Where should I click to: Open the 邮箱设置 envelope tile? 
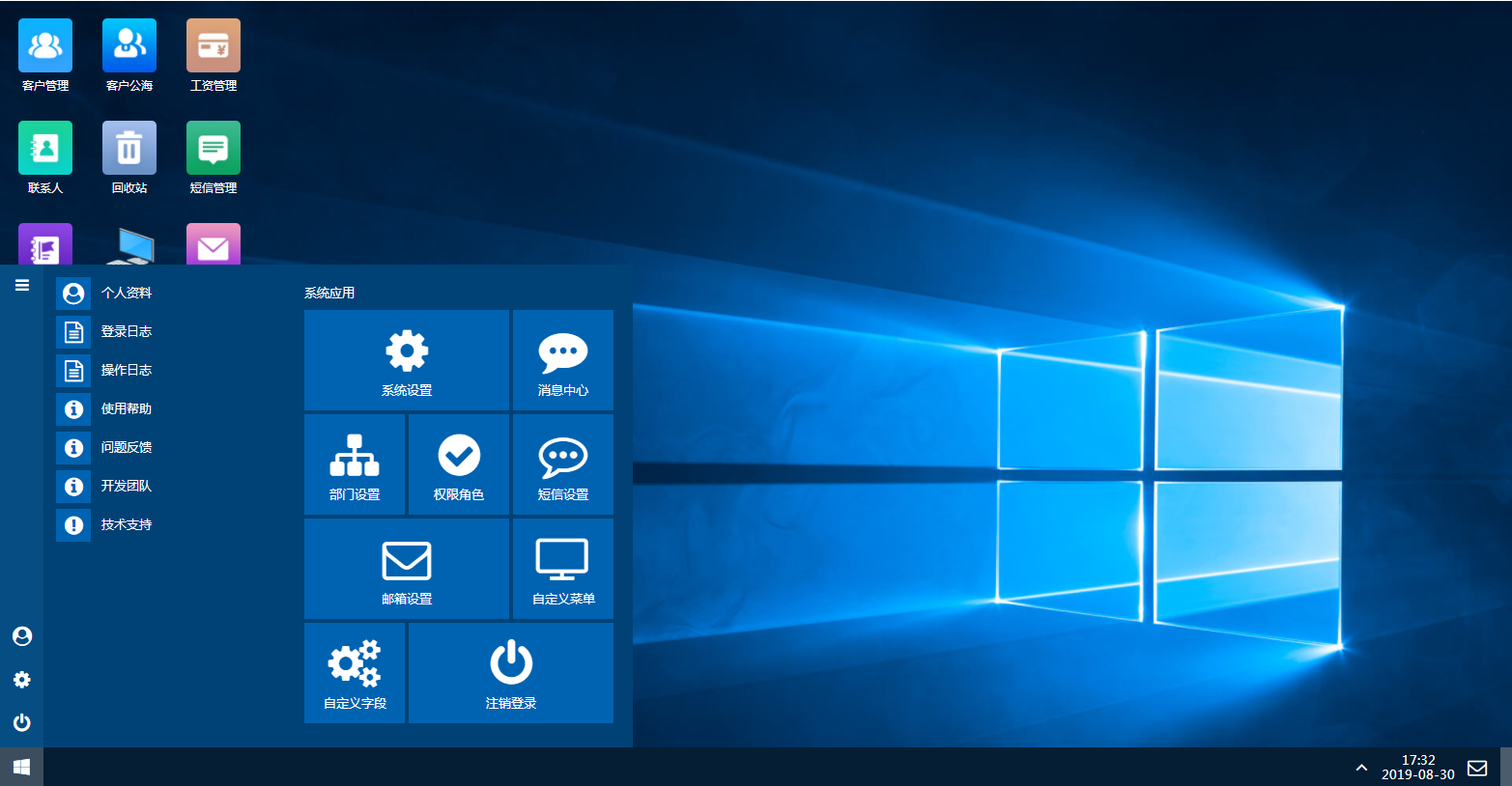tap(407, 569)
